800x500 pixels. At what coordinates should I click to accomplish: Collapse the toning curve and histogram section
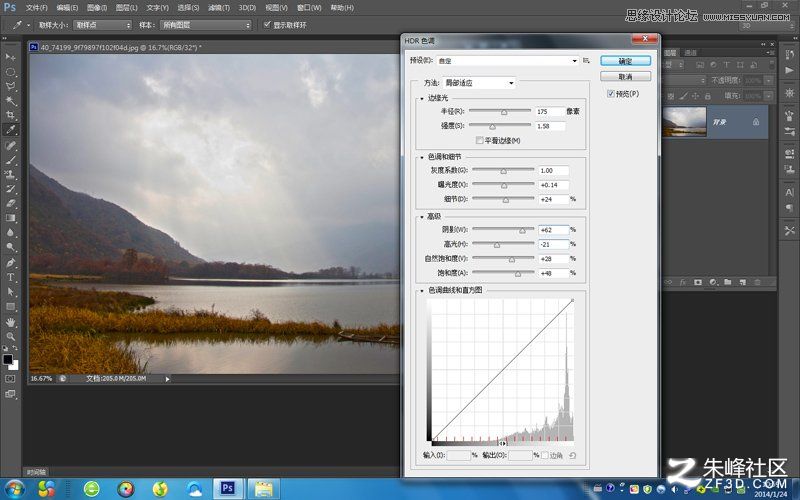422,290
